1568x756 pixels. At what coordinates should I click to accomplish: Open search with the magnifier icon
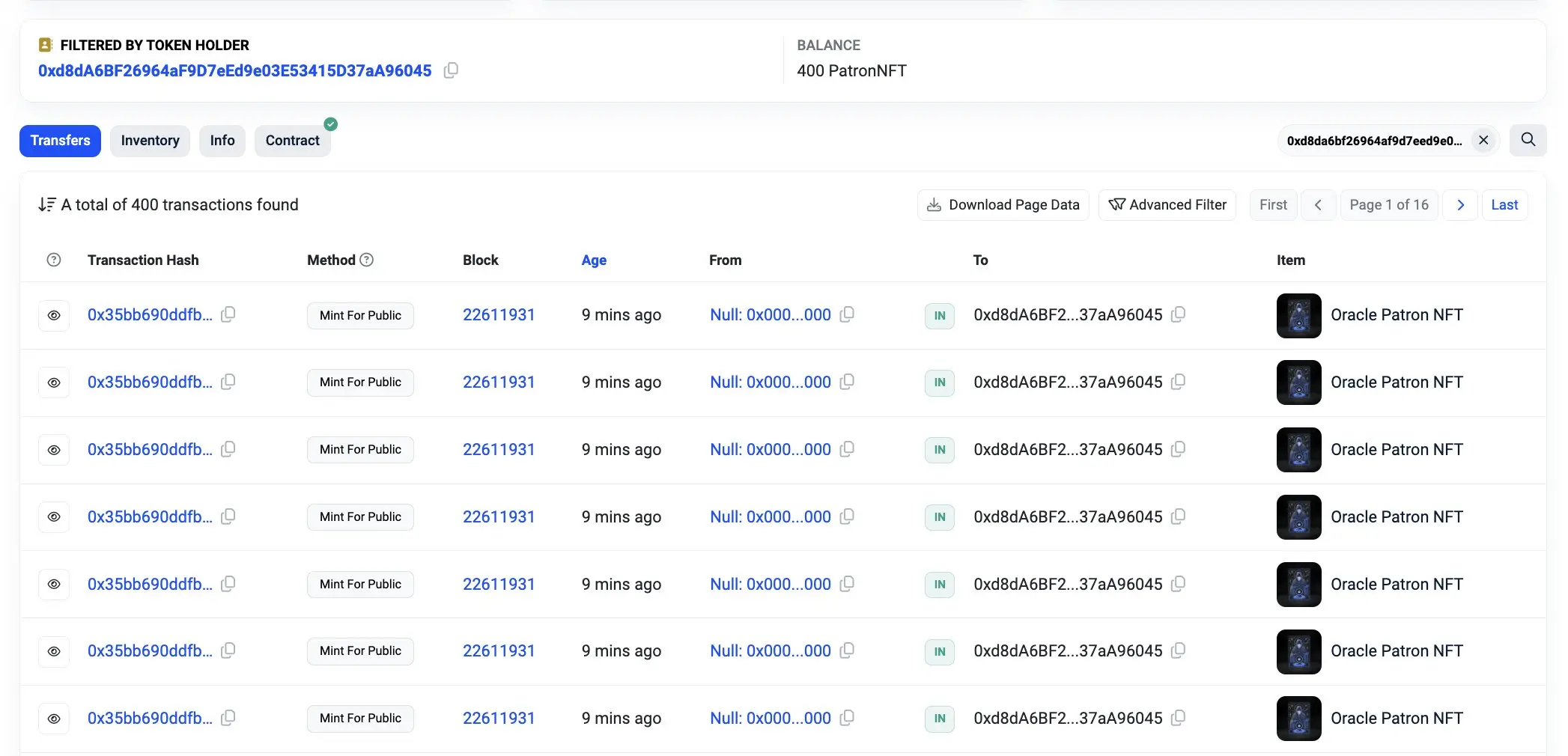(1528, 140)
